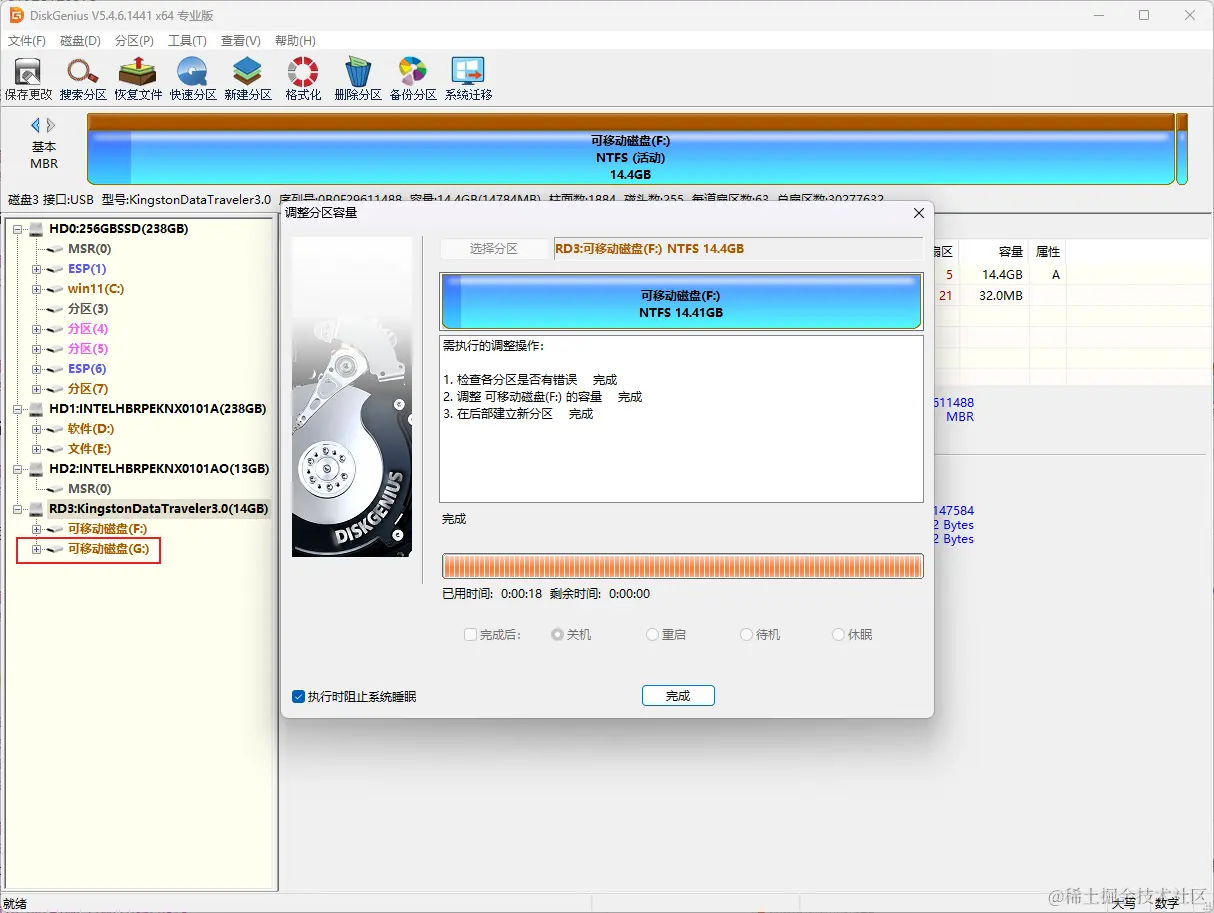Screen dimensions: 1214x913
Task: Open the 查看(V) menu
Action: pyautogui.click(x=240, y=41)
